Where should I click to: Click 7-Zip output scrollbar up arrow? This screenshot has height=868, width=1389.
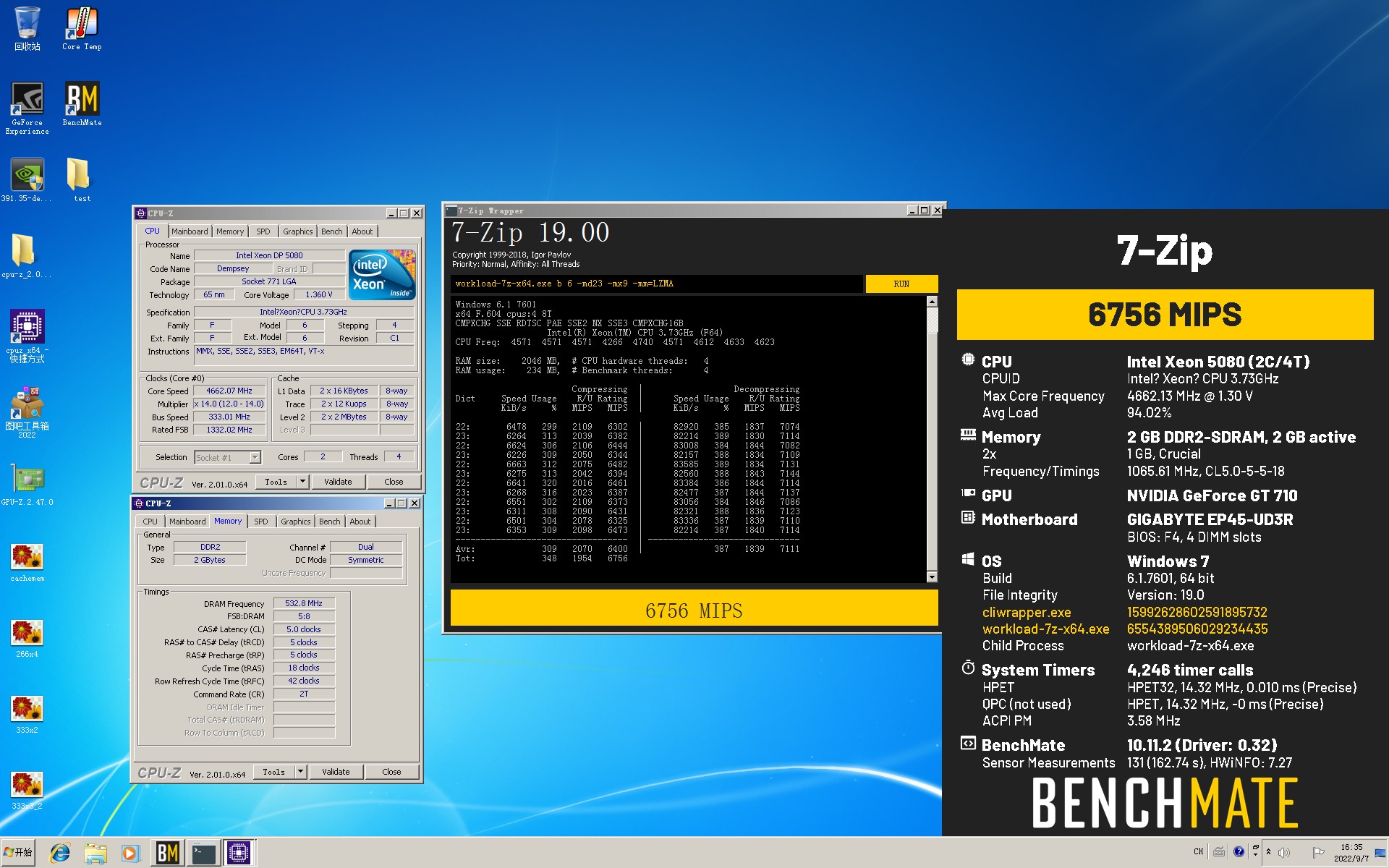(x=932, y=302)
